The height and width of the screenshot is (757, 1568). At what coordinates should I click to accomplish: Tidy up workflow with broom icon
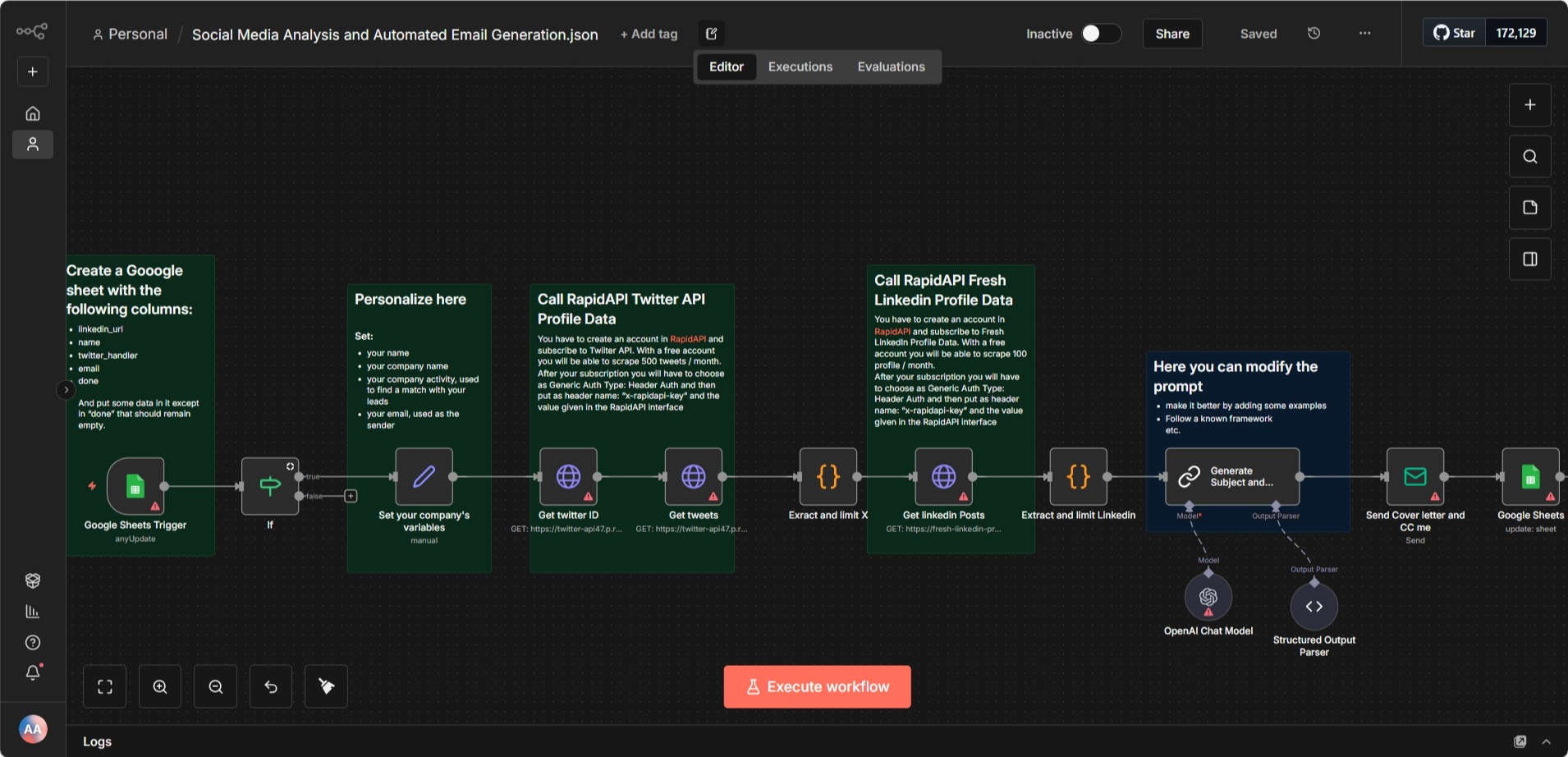[x=326, y=686]
